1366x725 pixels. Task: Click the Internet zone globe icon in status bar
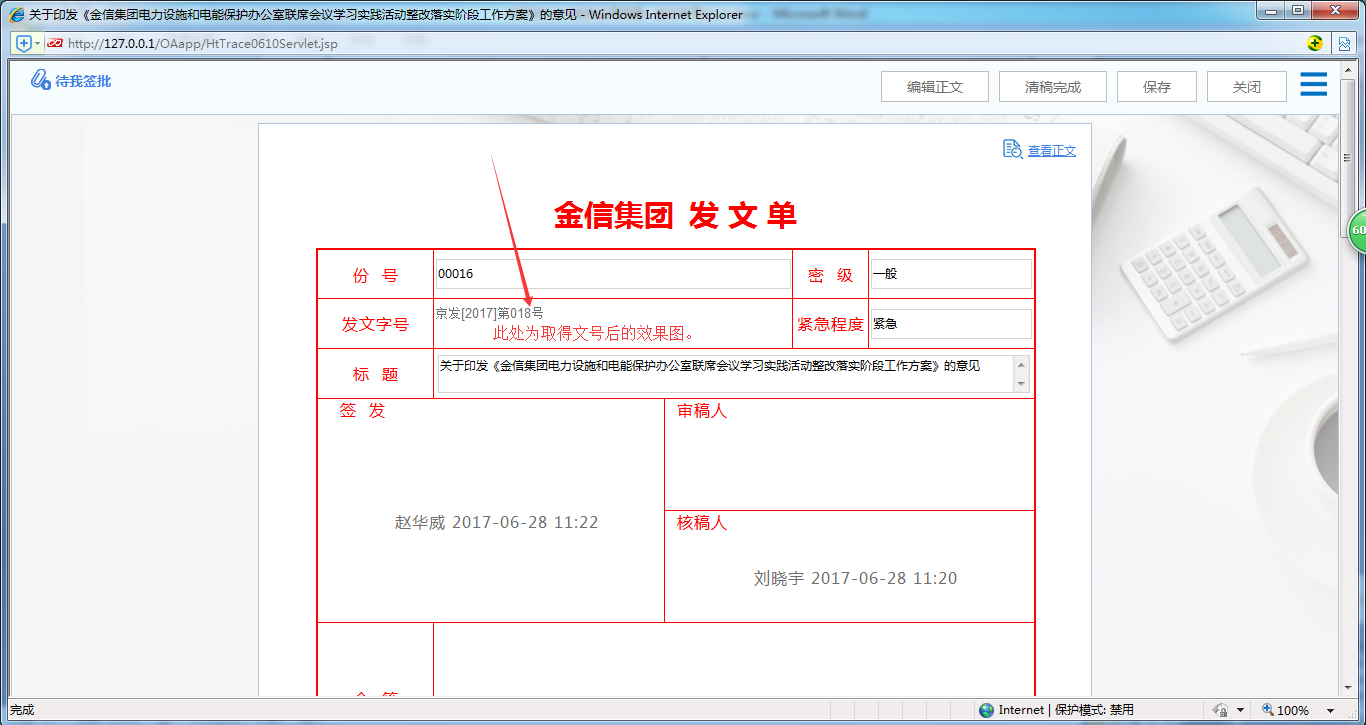pos(985,709)
